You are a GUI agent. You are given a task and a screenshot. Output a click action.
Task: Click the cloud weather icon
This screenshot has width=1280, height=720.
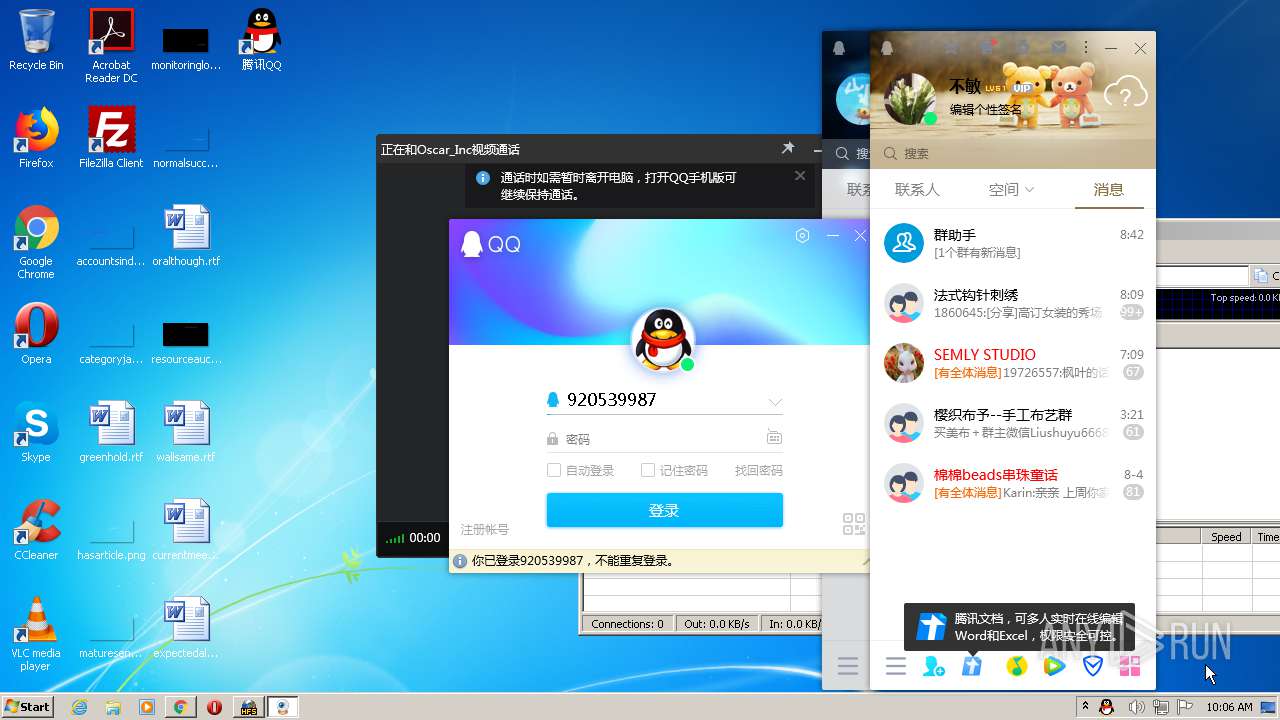[1126, 94]
